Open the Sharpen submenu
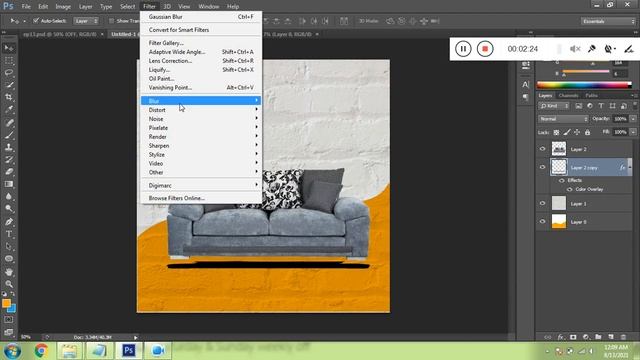 click(x=201, y=146)
